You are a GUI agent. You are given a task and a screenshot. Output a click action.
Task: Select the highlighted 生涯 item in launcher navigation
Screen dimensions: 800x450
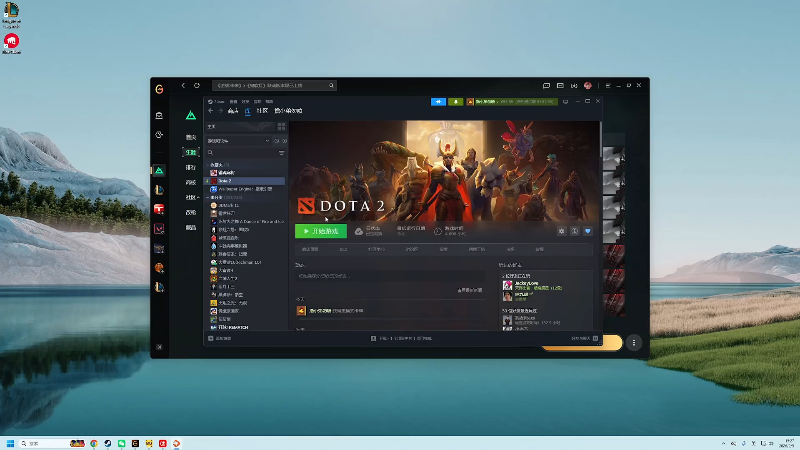pos(191,152)
